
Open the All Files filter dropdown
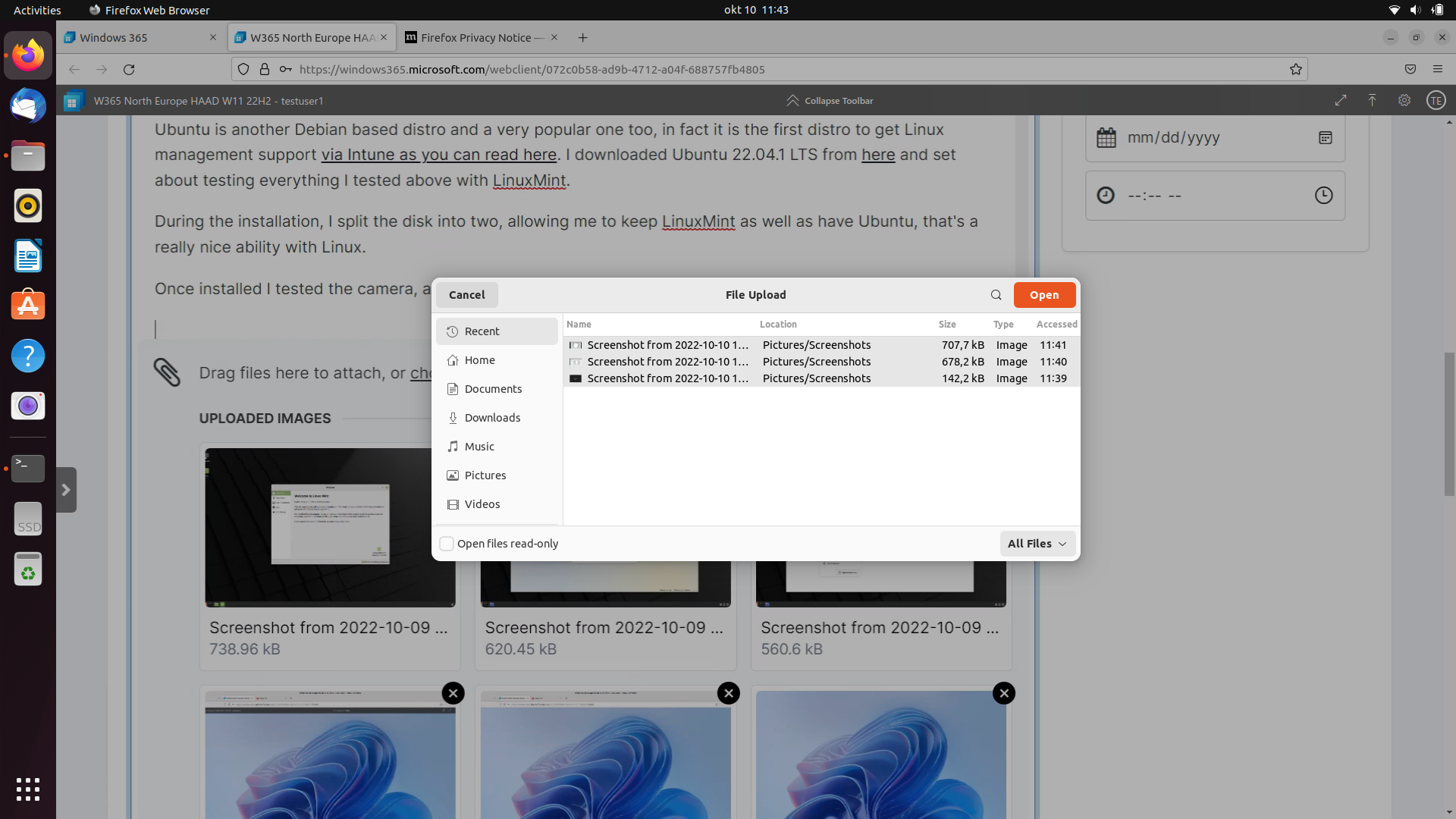(x=1037, y=544)
